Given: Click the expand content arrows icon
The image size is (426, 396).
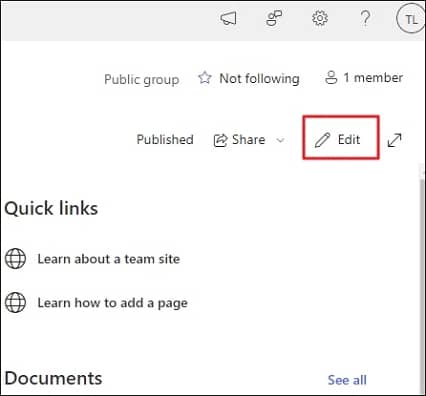Looking at the screenshot, I should 394,140.
